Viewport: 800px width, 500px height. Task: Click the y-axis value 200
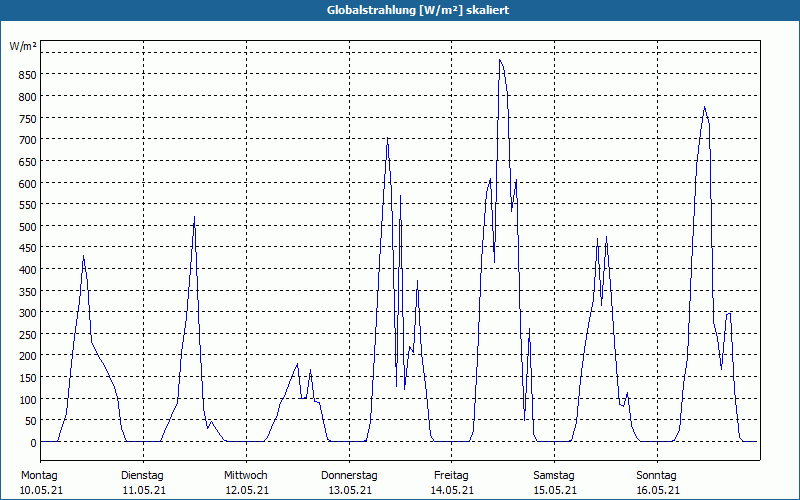[27, 356]
